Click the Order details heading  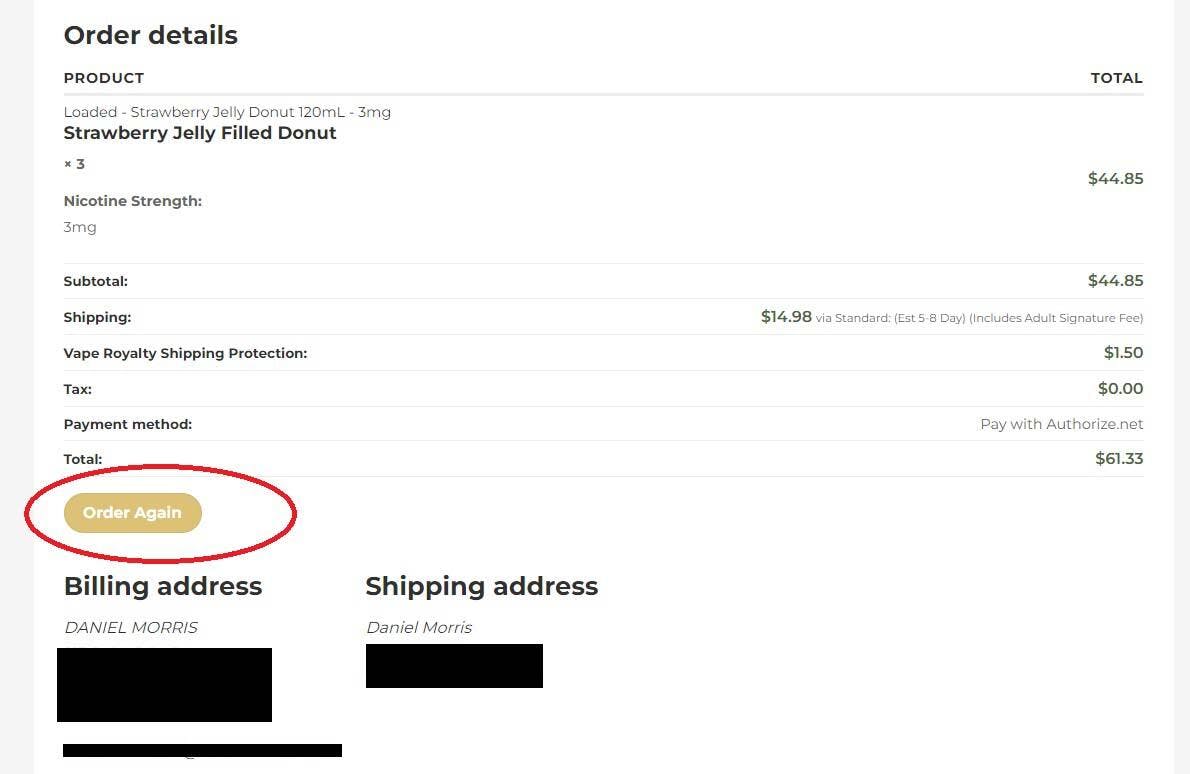151,35
